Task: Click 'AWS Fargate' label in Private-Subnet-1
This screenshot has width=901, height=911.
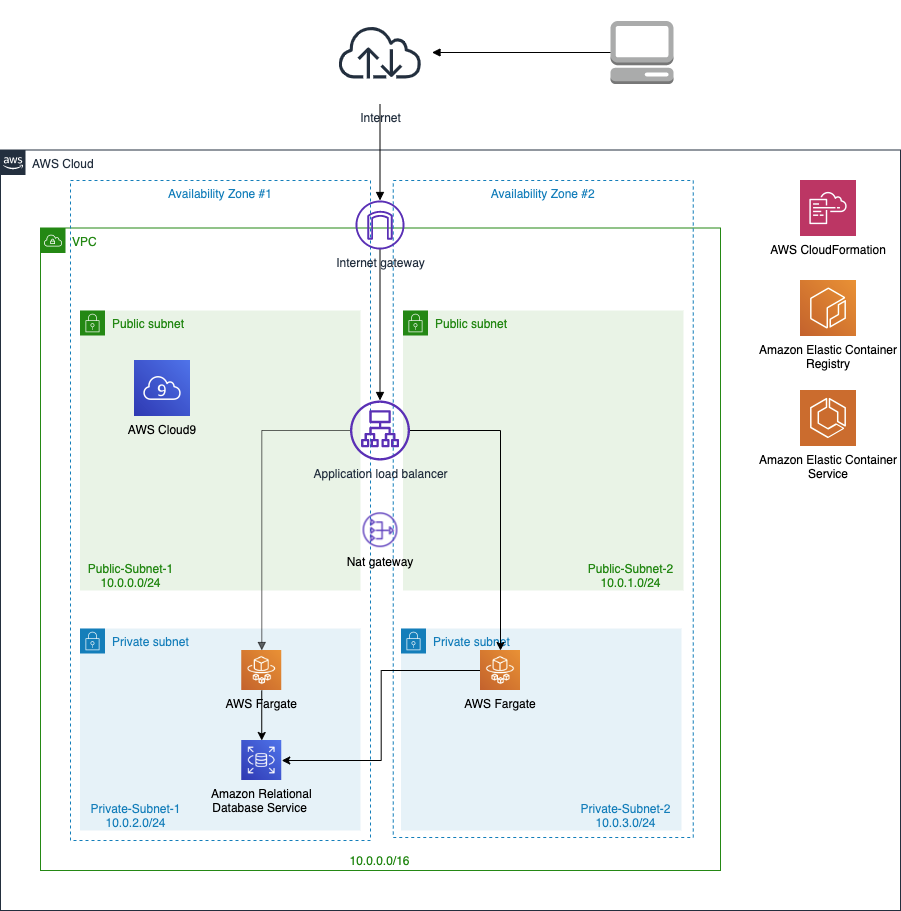Action: click(x=261, y=704)
